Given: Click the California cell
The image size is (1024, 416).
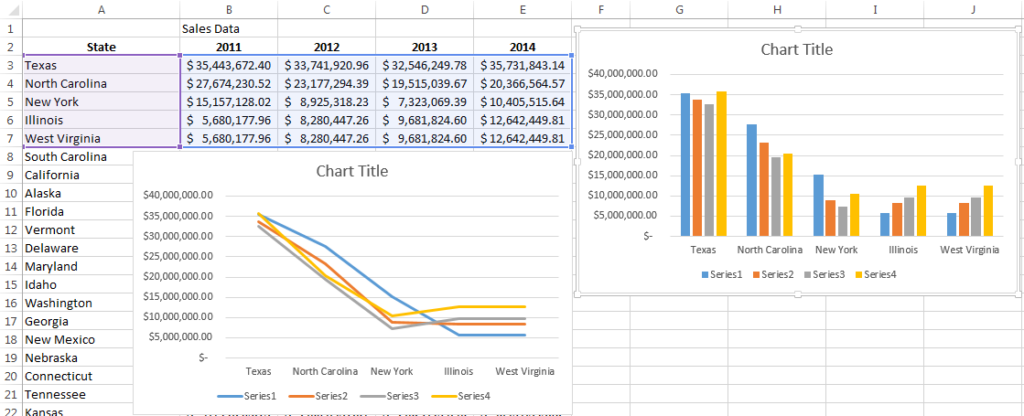Looking at the screenshot, I should [x=100, y=175].
